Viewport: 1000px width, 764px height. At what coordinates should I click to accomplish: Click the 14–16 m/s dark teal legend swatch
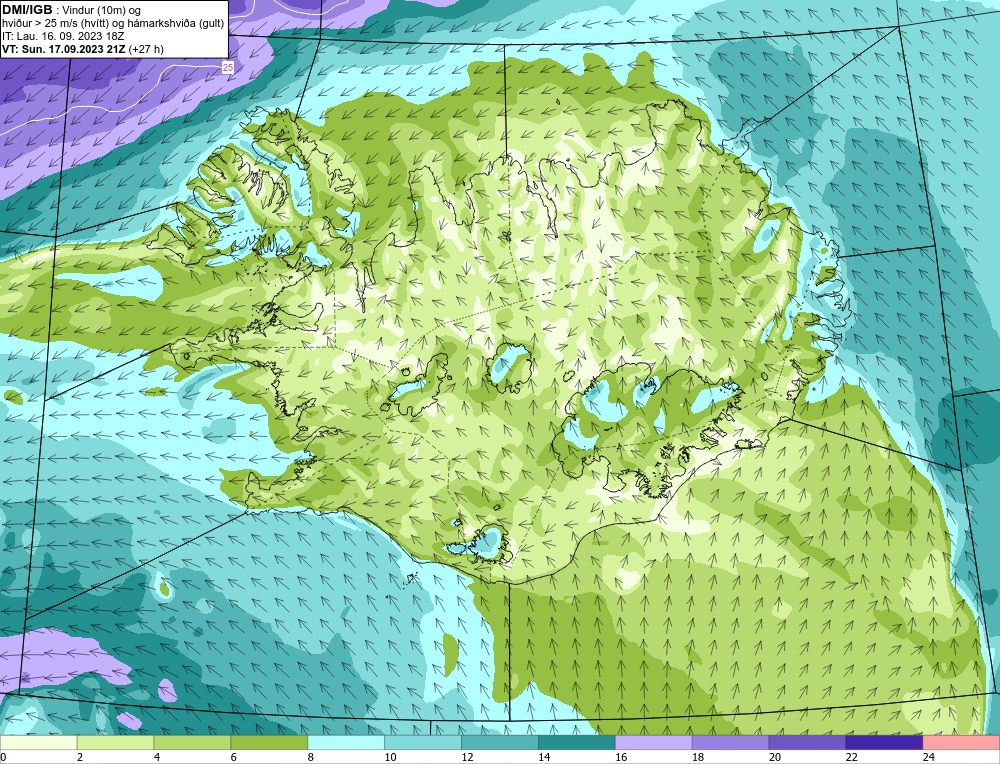[x=577, y=742]
